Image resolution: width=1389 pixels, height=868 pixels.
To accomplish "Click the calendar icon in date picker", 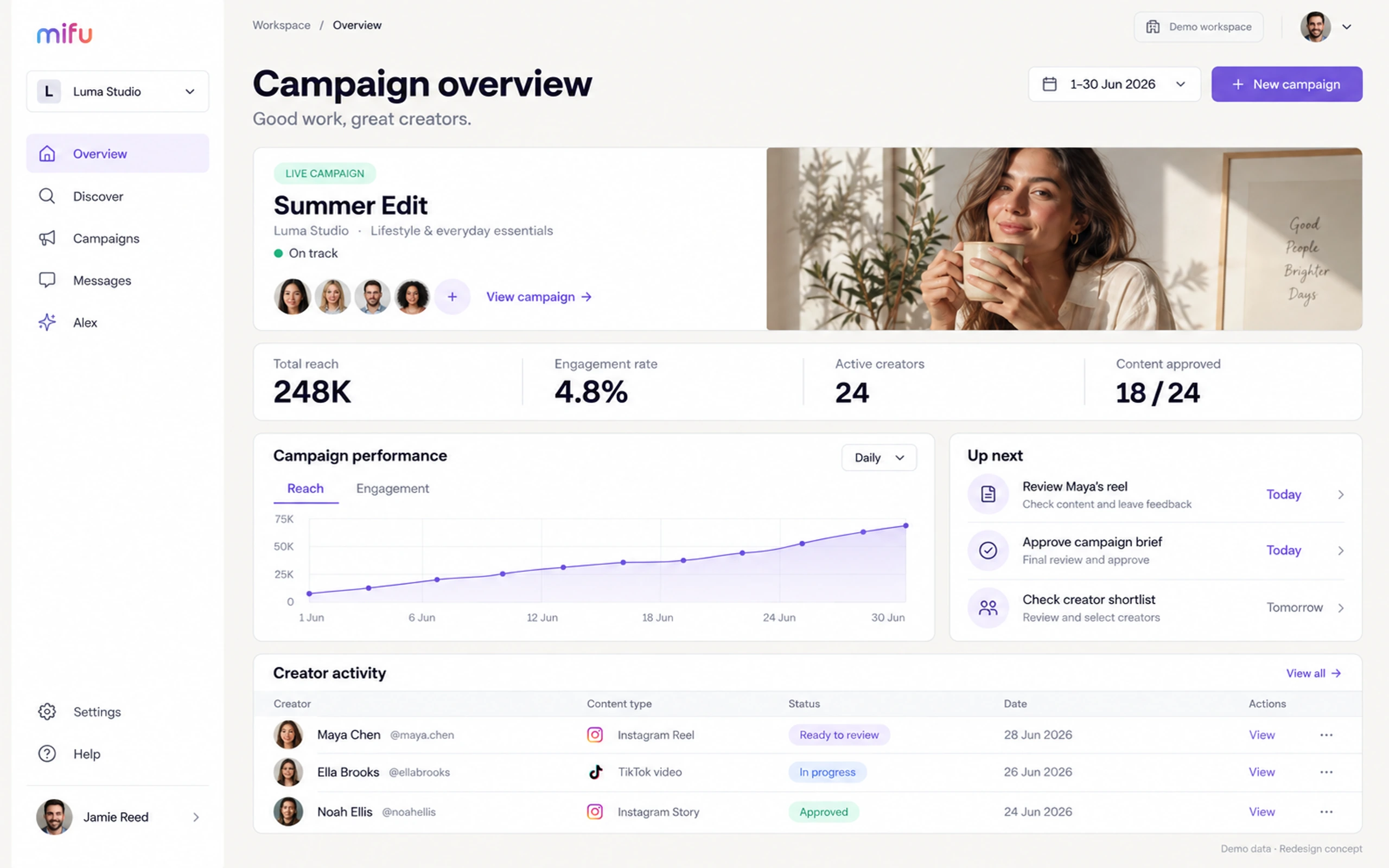I will coord(1049,84).
